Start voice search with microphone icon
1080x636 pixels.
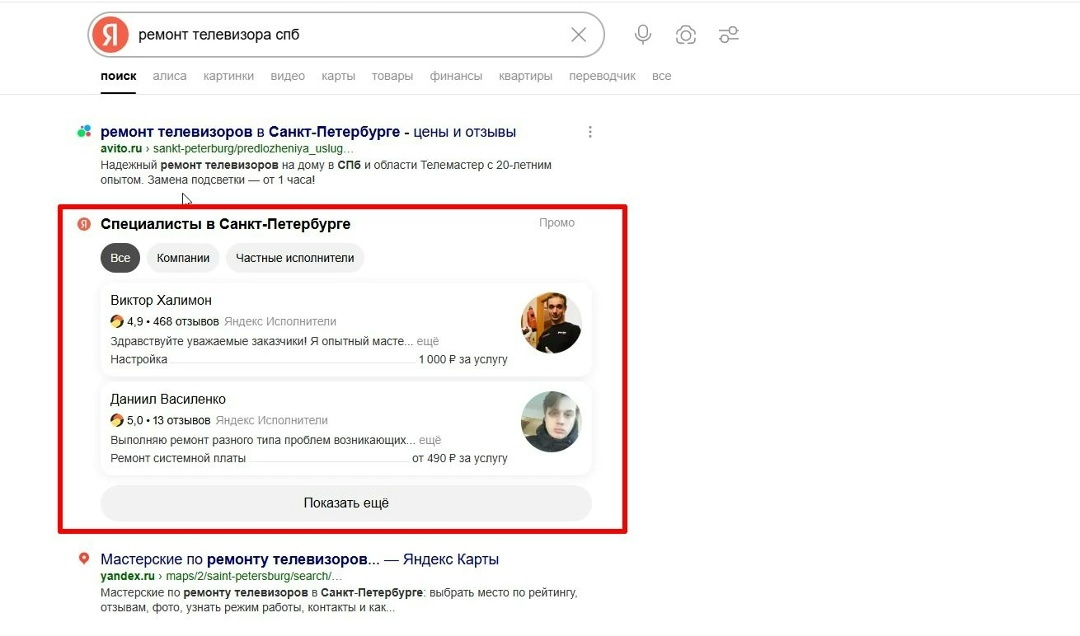pyautogui.click(x=643, y=34)
